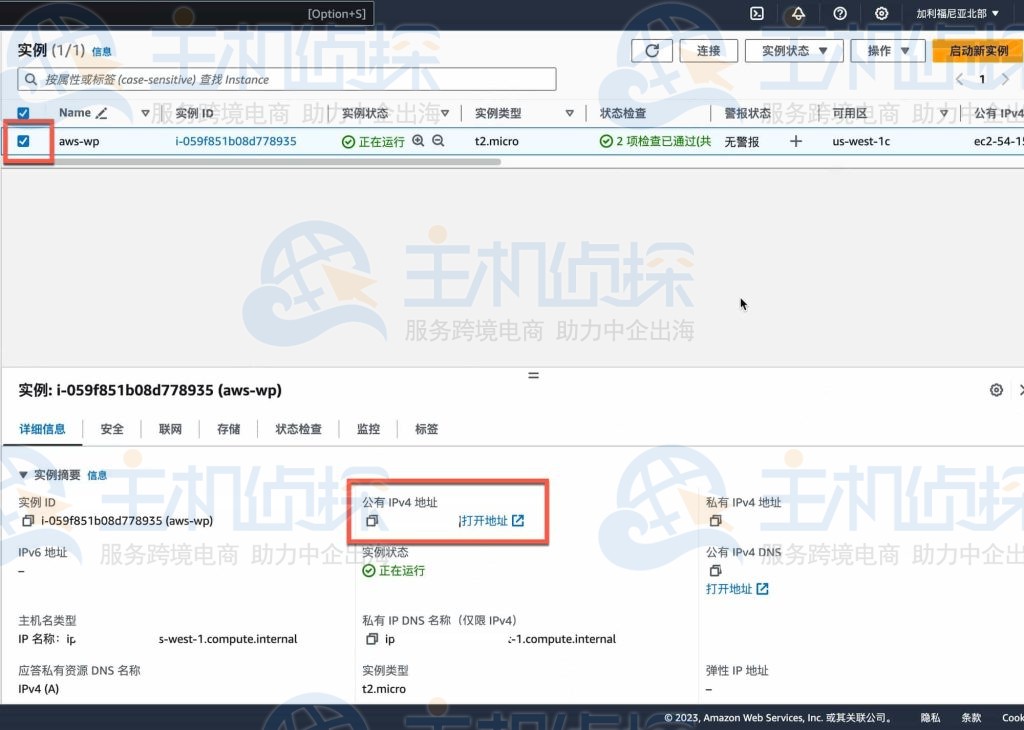Expand the 实例状态 dropdown
1024x730 pixels.
click(794, 51)
